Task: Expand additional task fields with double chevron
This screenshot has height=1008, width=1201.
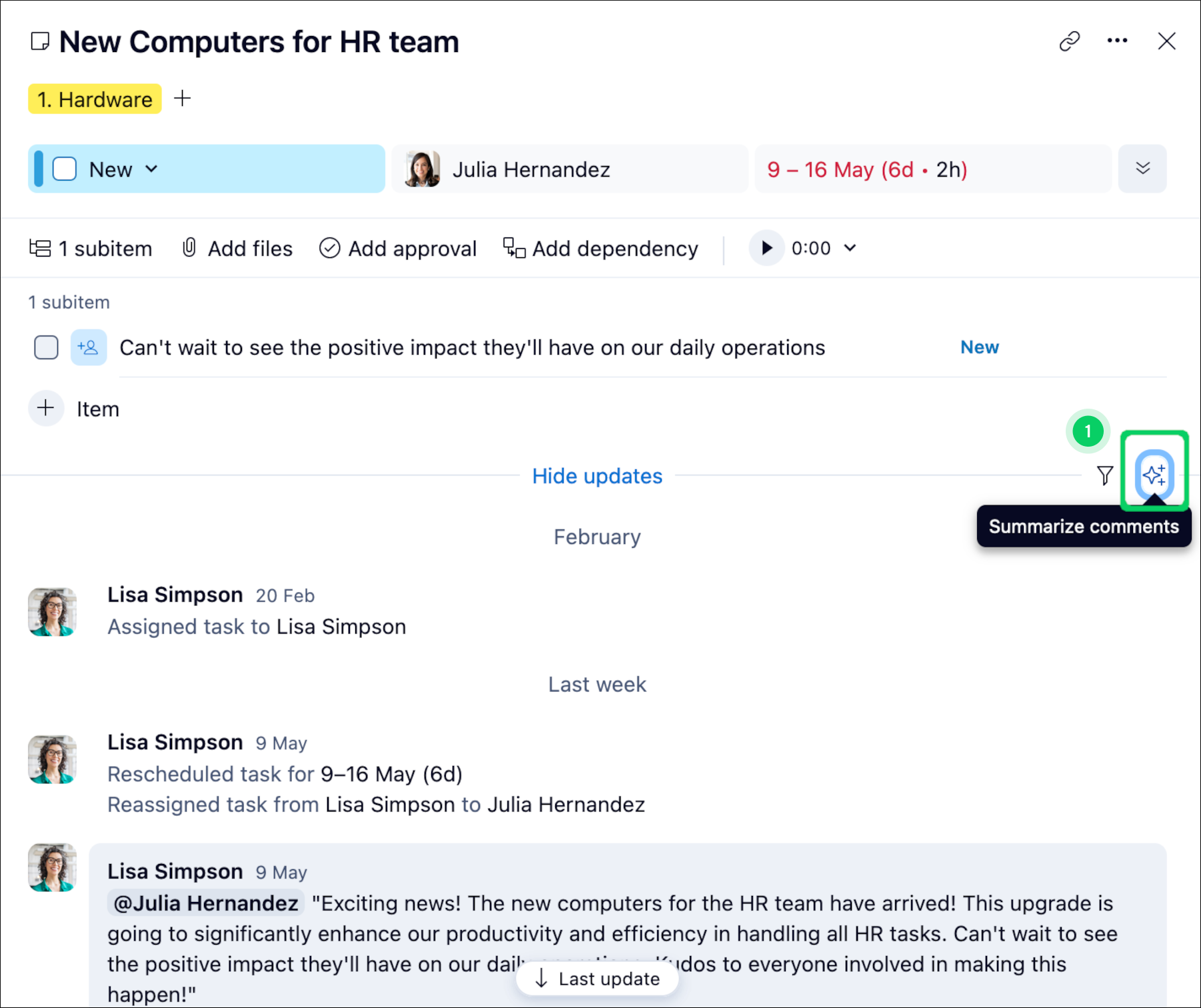Action: coord(1142,169)
